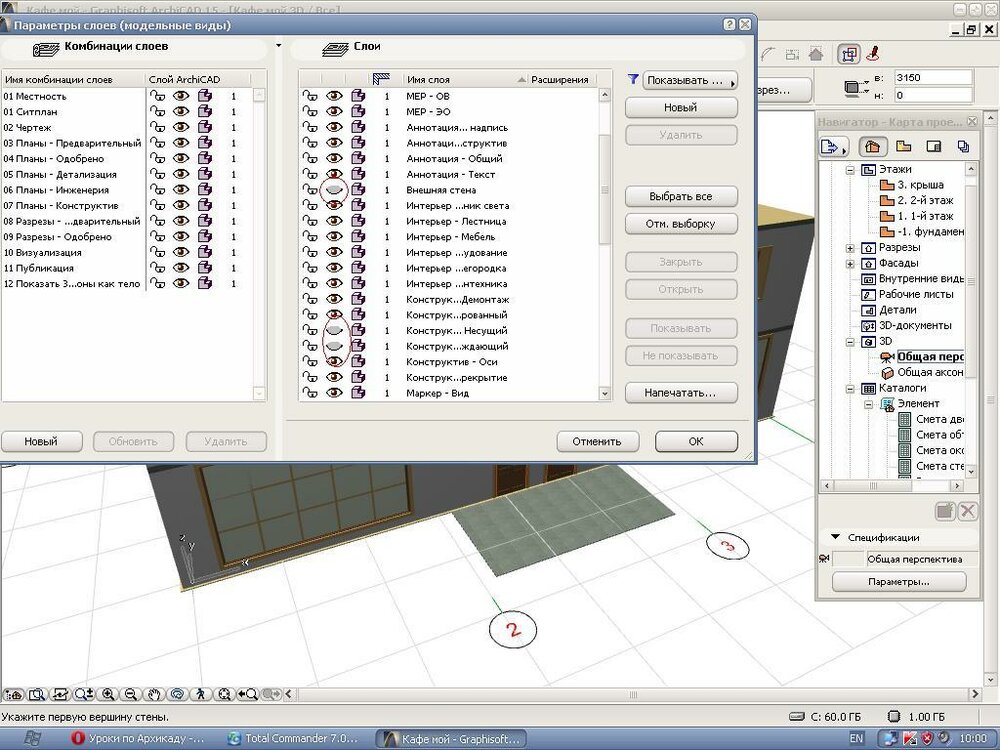
Task: Expand the Разрезы tree node
Action: (x=850, y=248)
